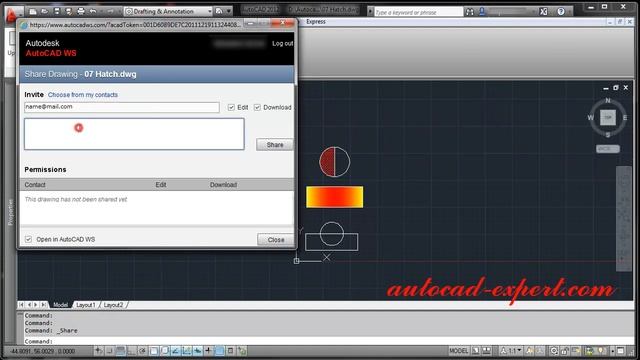The height and width of the screenshot is (360, 640).
Task: Click the New drawing icon in Quick Access toolbar
Action: (33, 11)
